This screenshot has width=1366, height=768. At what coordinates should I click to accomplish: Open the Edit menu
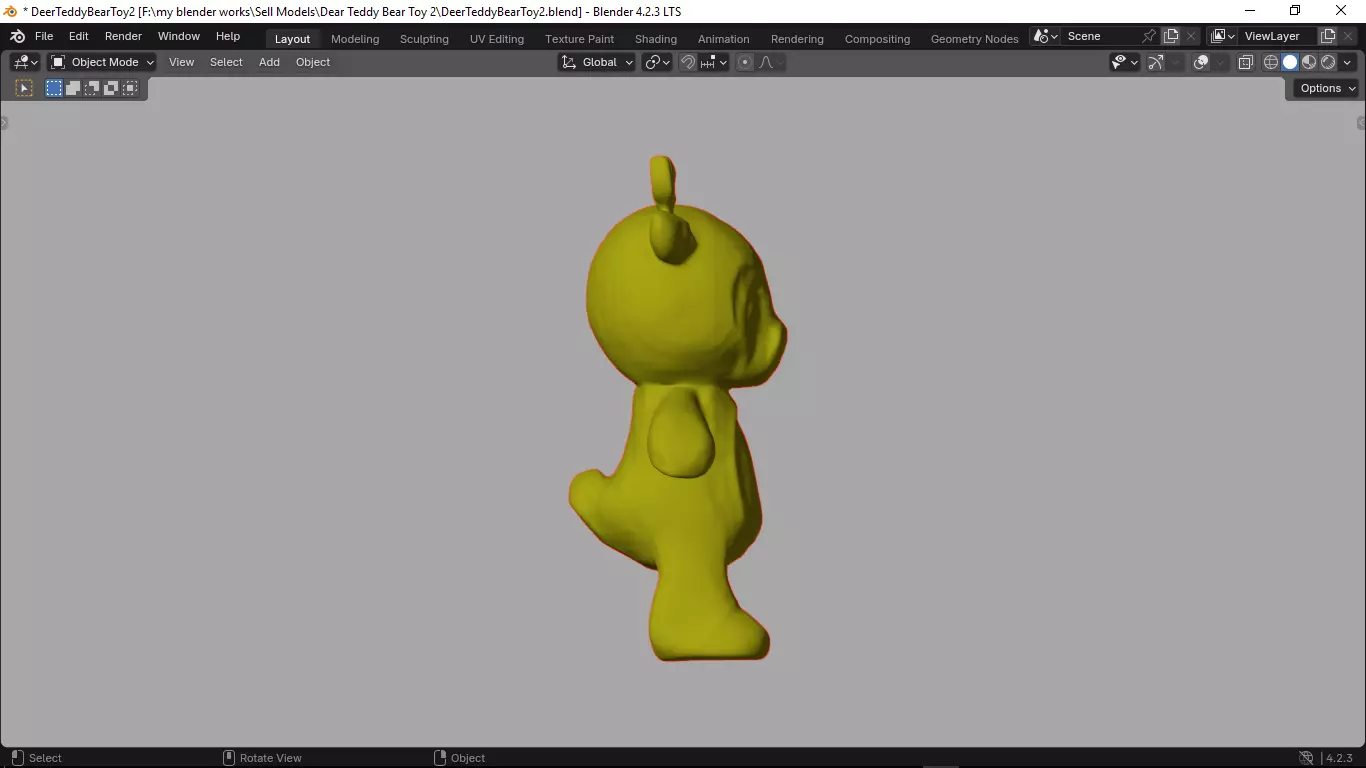pyautogui.click(x=79, y=36)
